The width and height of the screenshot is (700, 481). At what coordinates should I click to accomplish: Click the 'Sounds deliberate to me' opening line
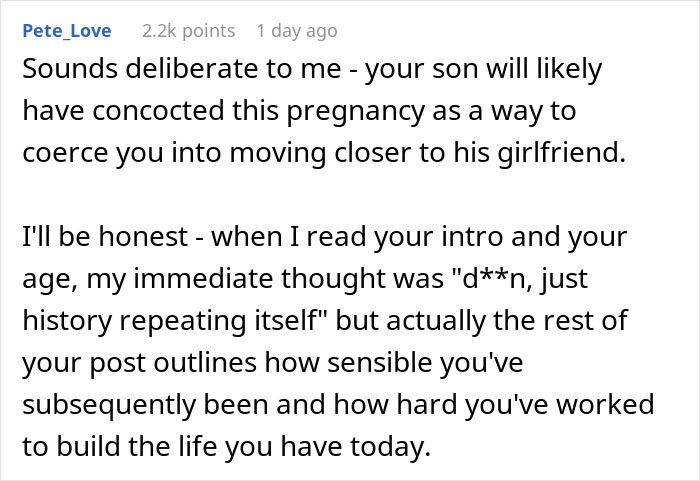coord(182,69)
